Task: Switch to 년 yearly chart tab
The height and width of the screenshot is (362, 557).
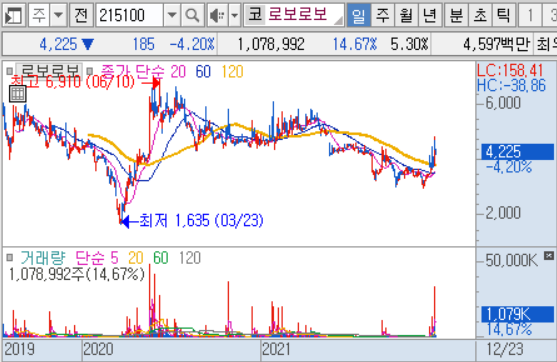Action: pyautogui.click(x=430, y=15)
